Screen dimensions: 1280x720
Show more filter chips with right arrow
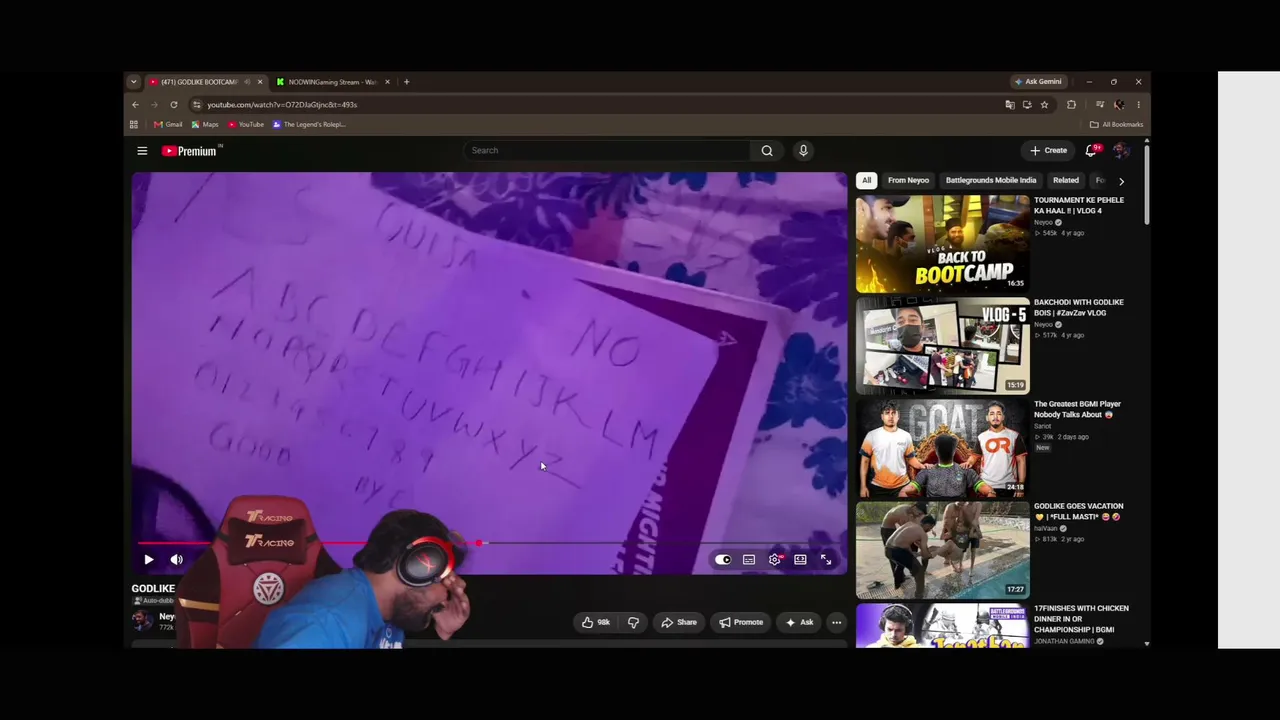(x=1121, y=181)
